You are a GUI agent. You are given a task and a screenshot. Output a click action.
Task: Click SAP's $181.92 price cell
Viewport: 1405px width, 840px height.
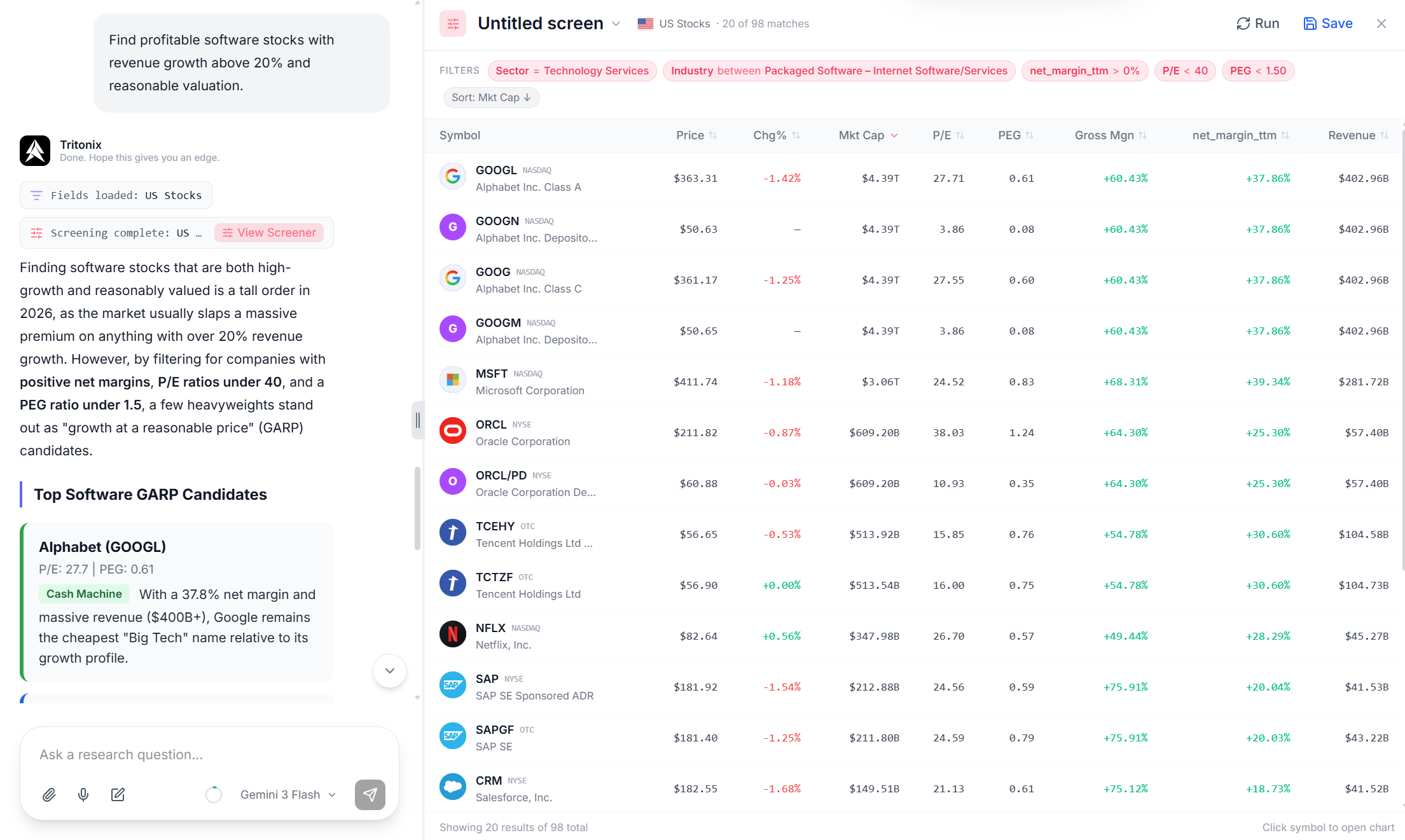pyautogui.click(x=695, y=687)
